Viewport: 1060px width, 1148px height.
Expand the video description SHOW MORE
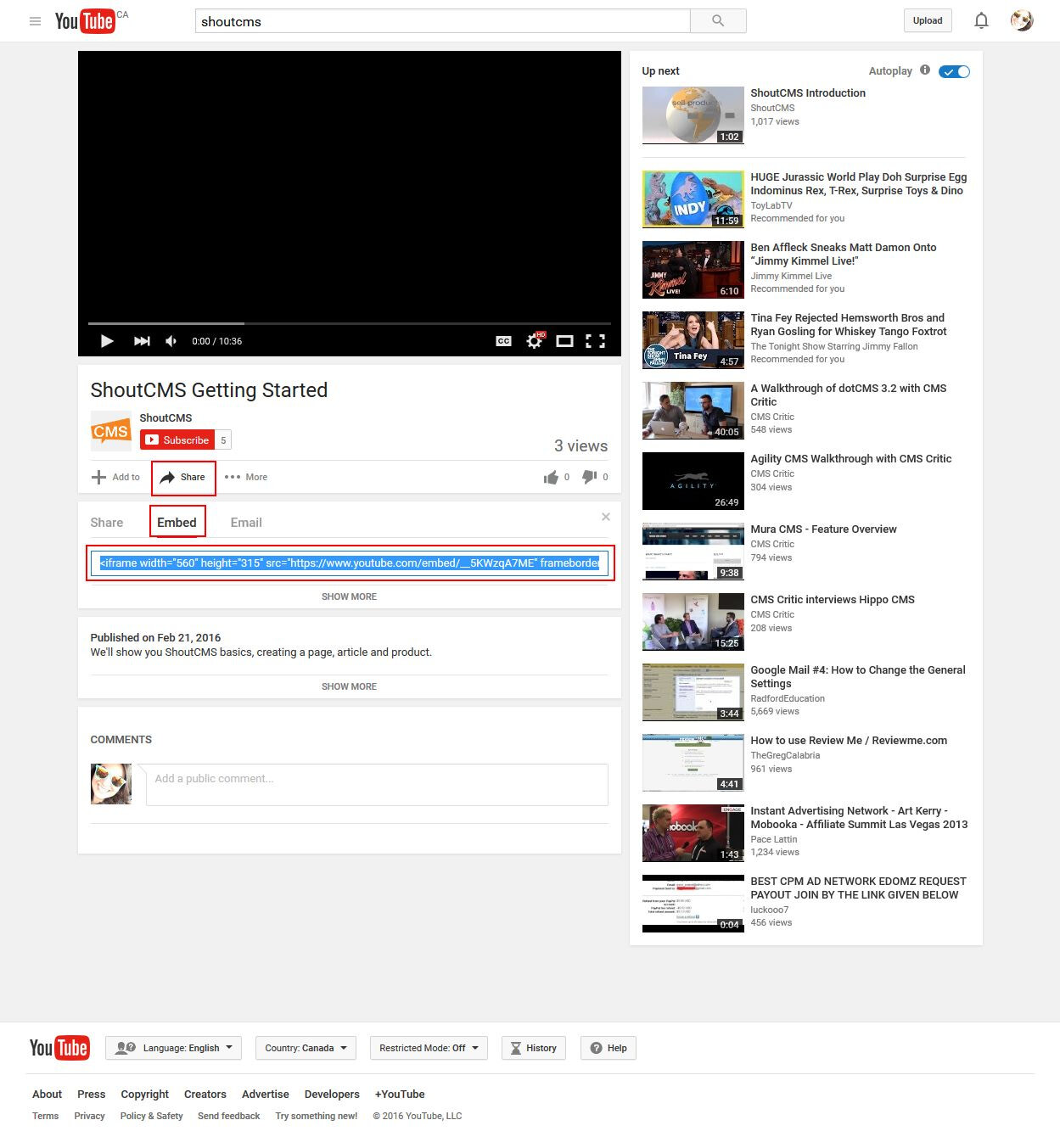349,686
